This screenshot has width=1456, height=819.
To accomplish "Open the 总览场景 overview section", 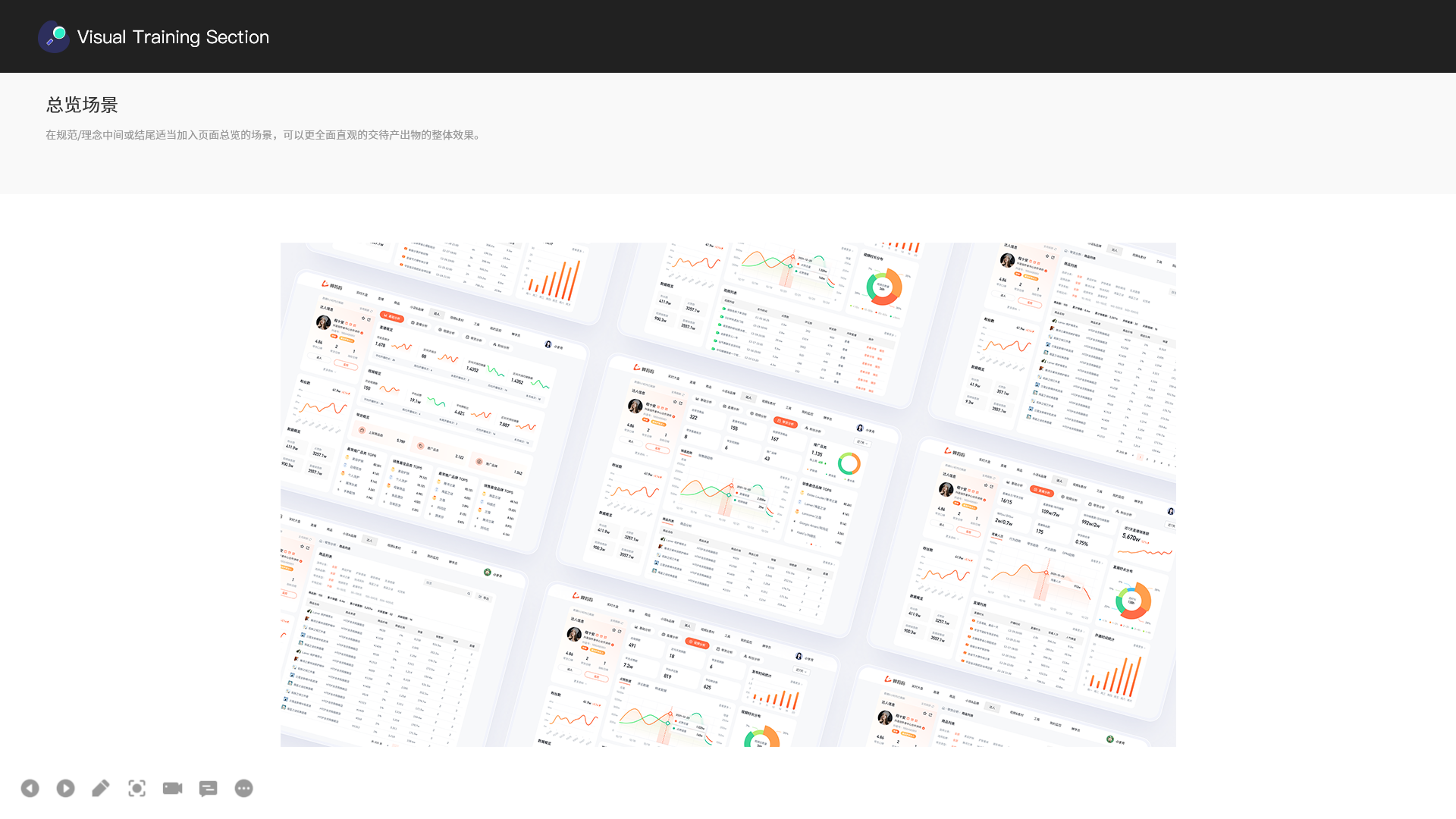I will pos(83,105).
